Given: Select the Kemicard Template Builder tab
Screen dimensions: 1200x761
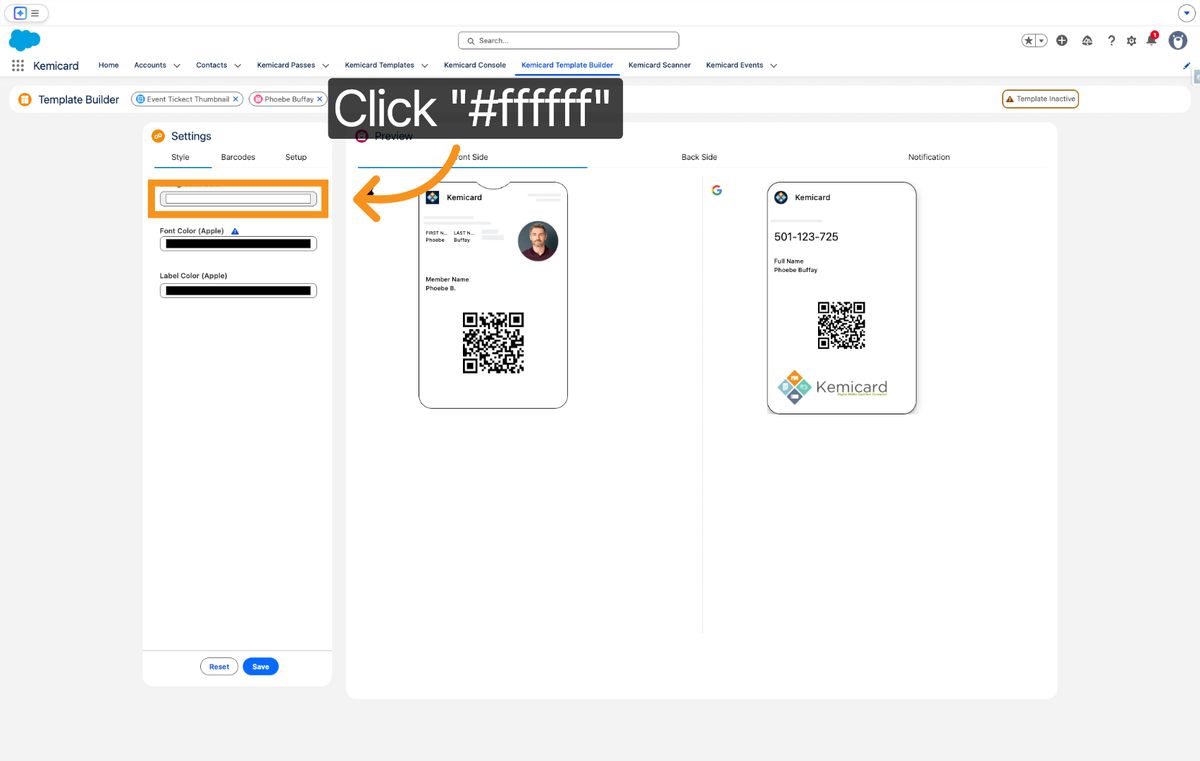Looking at the screenshot, I should [x=567, y=65].
